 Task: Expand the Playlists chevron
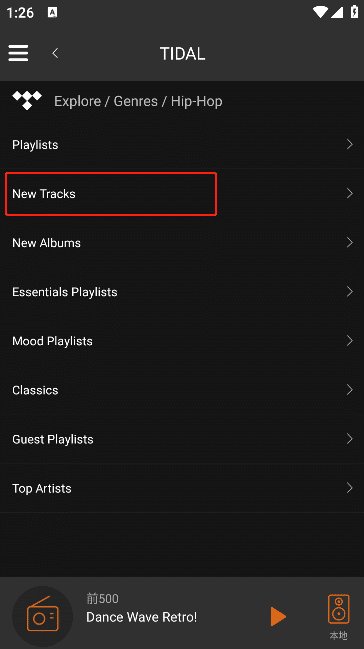coord(350,144)
